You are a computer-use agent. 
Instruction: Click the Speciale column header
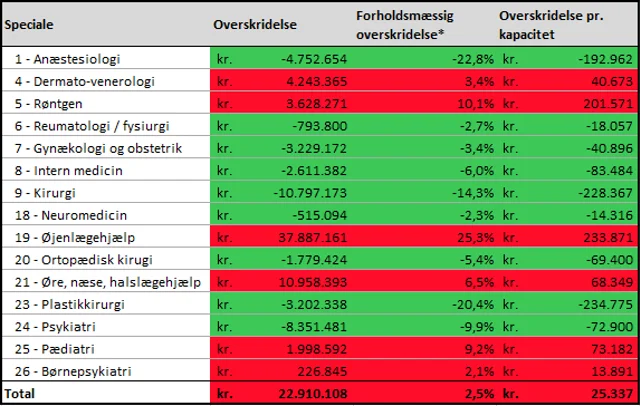click(27, 22)
